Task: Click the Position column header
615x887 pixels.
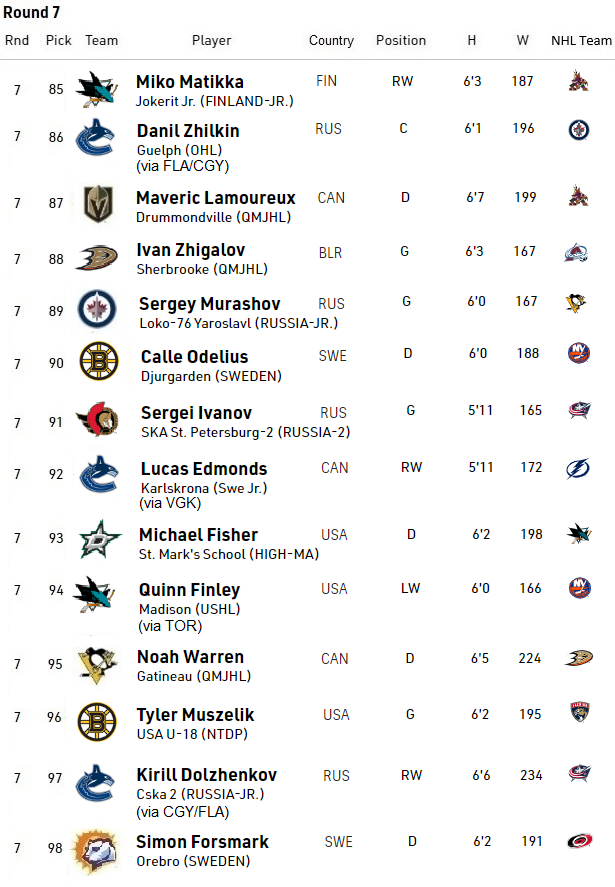Action: coord(401,41)
